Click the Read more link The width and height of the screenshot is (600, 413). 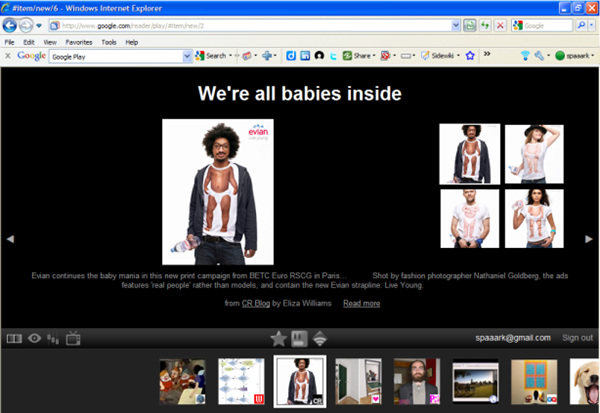362,303
